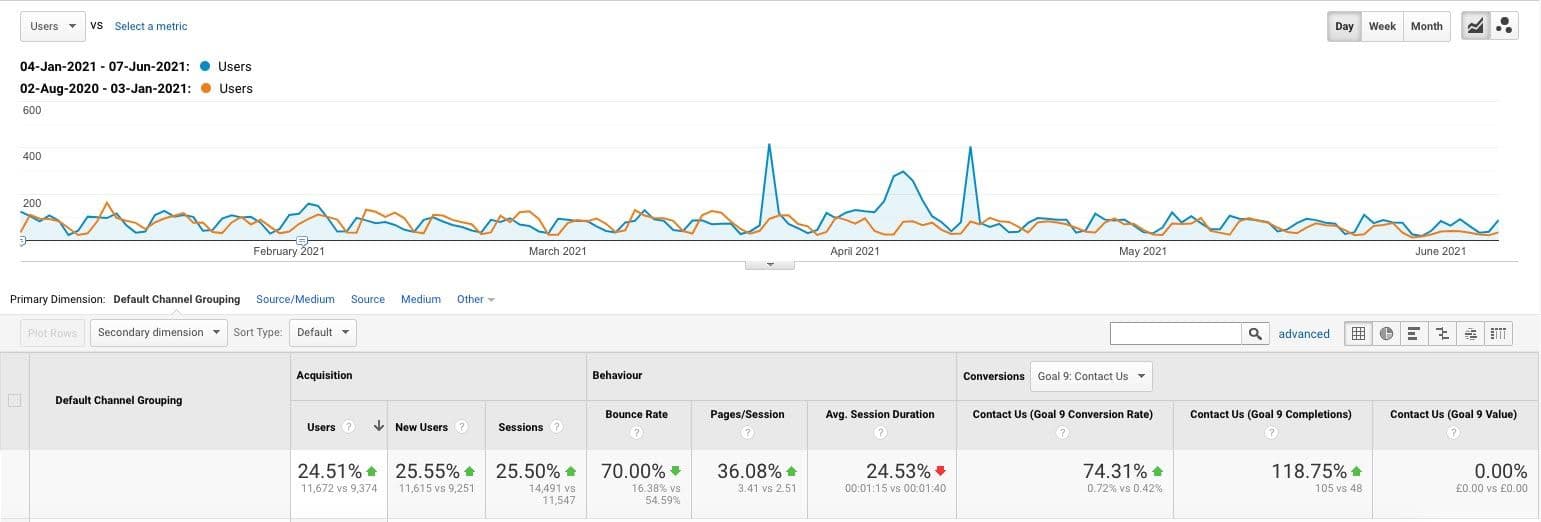Switch to motion chart icon
Image resolution: width=1541 pixels, height=522 pixels.
coord(1503,26)
